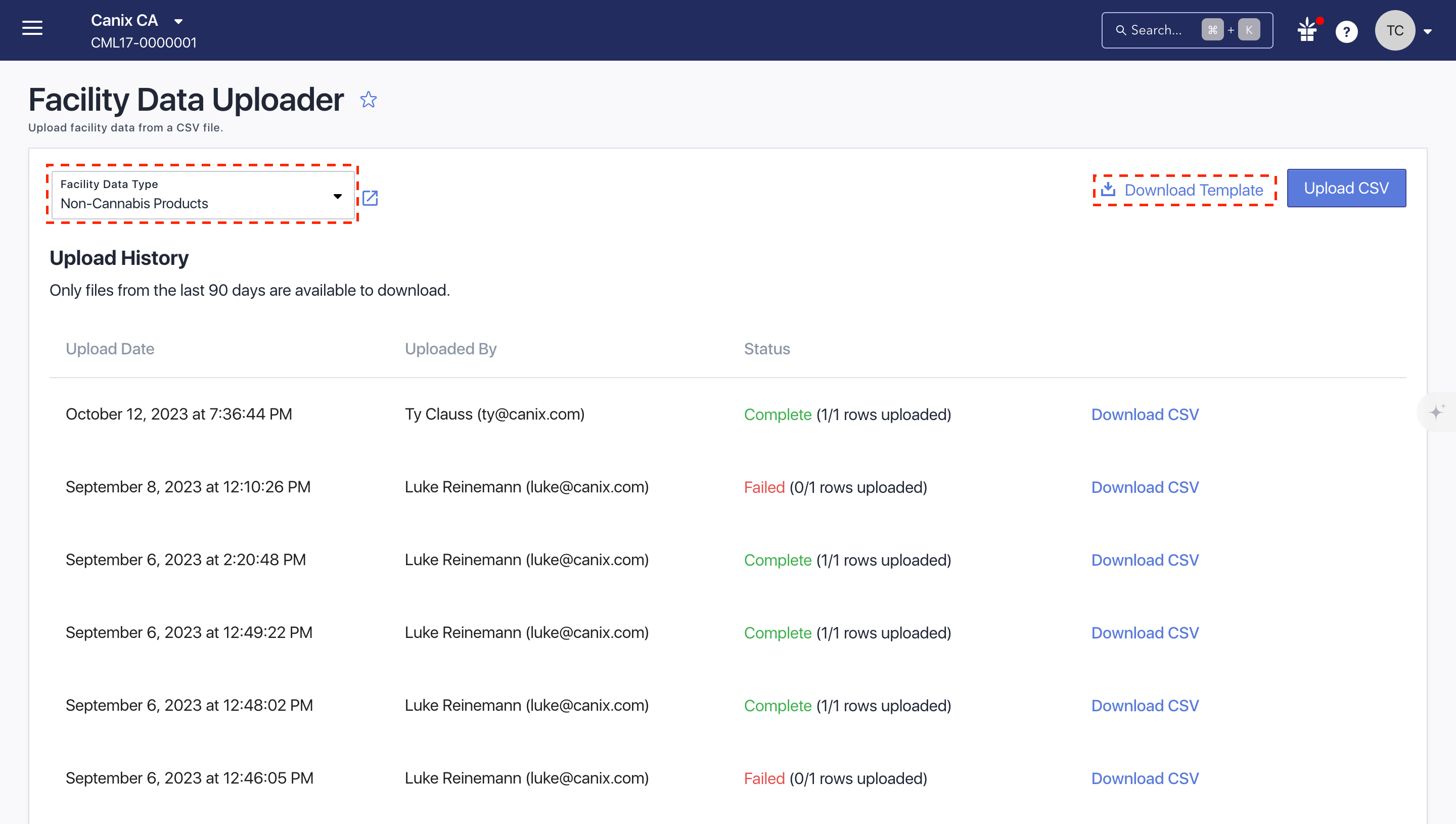The image size is (1456, 824).
Task: Click the Upload CSV button
Action: click(x=1346, y=188)
